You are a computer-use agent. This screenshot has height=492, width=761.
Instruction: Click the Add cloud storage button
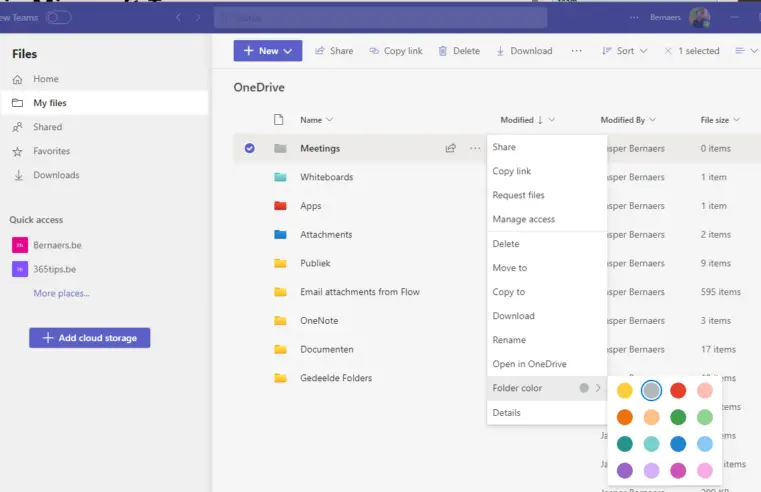point(90,338)
